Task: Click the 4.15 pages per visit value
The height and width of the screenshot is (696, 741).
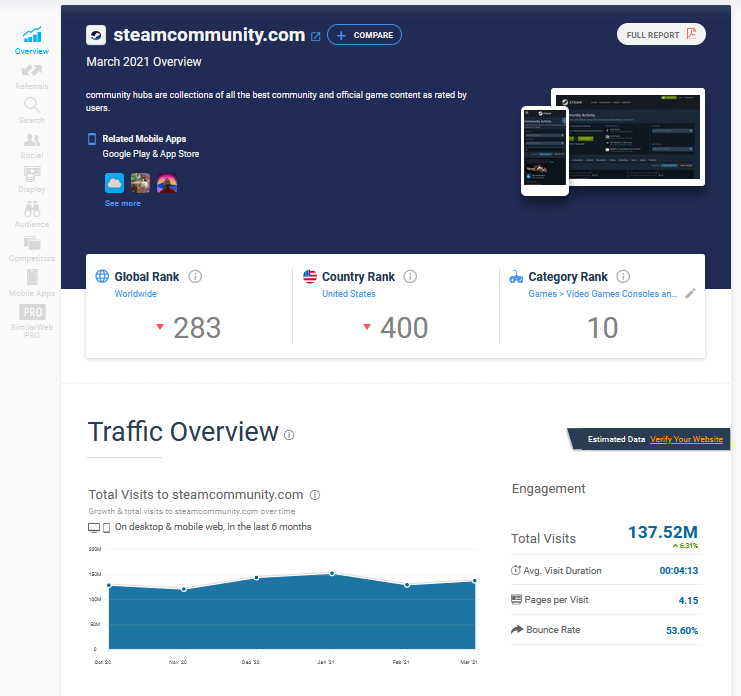Action: tap(688, 601)
